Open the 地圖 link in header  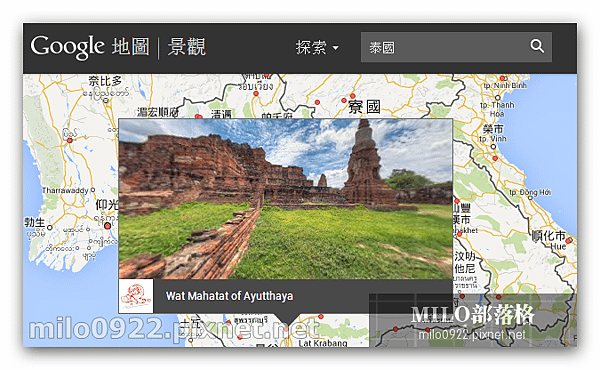[130, 47]
